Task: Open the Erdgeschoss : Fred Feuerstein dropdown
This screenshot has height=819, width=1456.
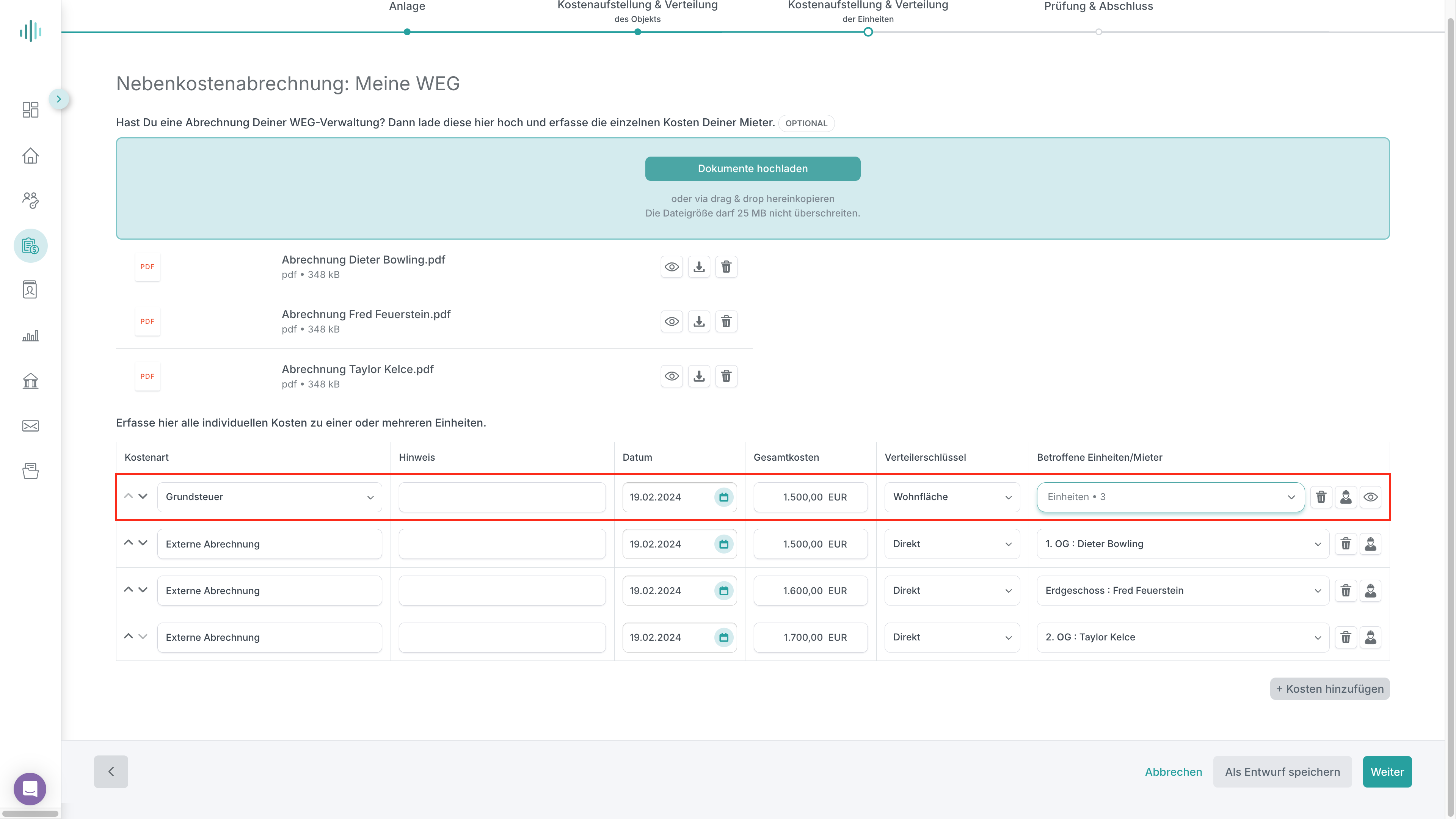Action: click(x=1183, y=591)
